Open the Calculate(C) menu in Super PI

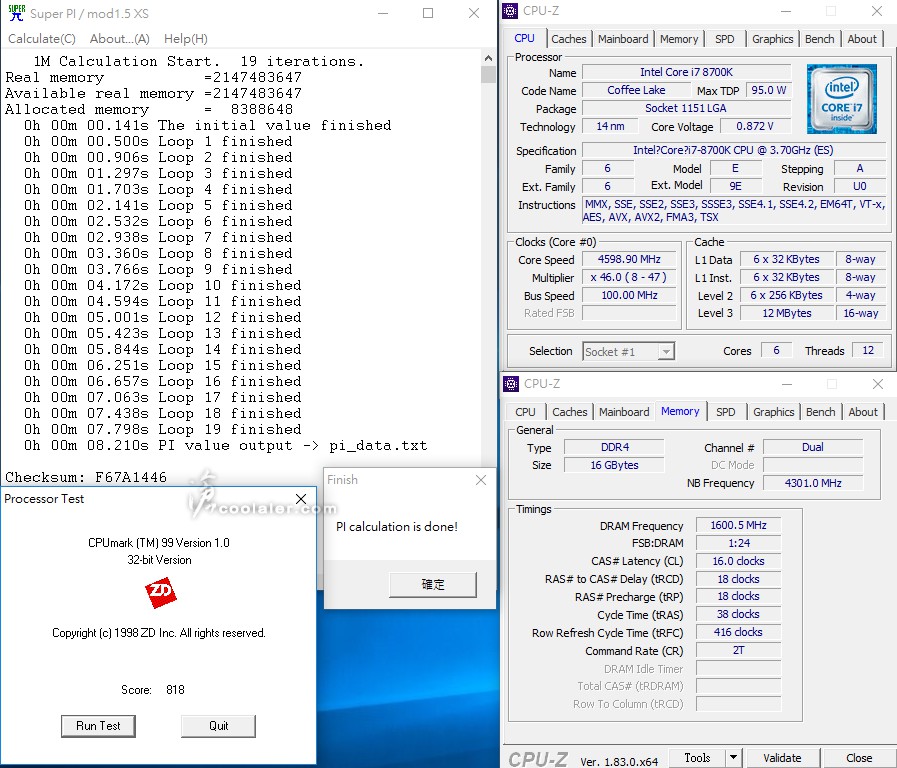coord(42,39)
